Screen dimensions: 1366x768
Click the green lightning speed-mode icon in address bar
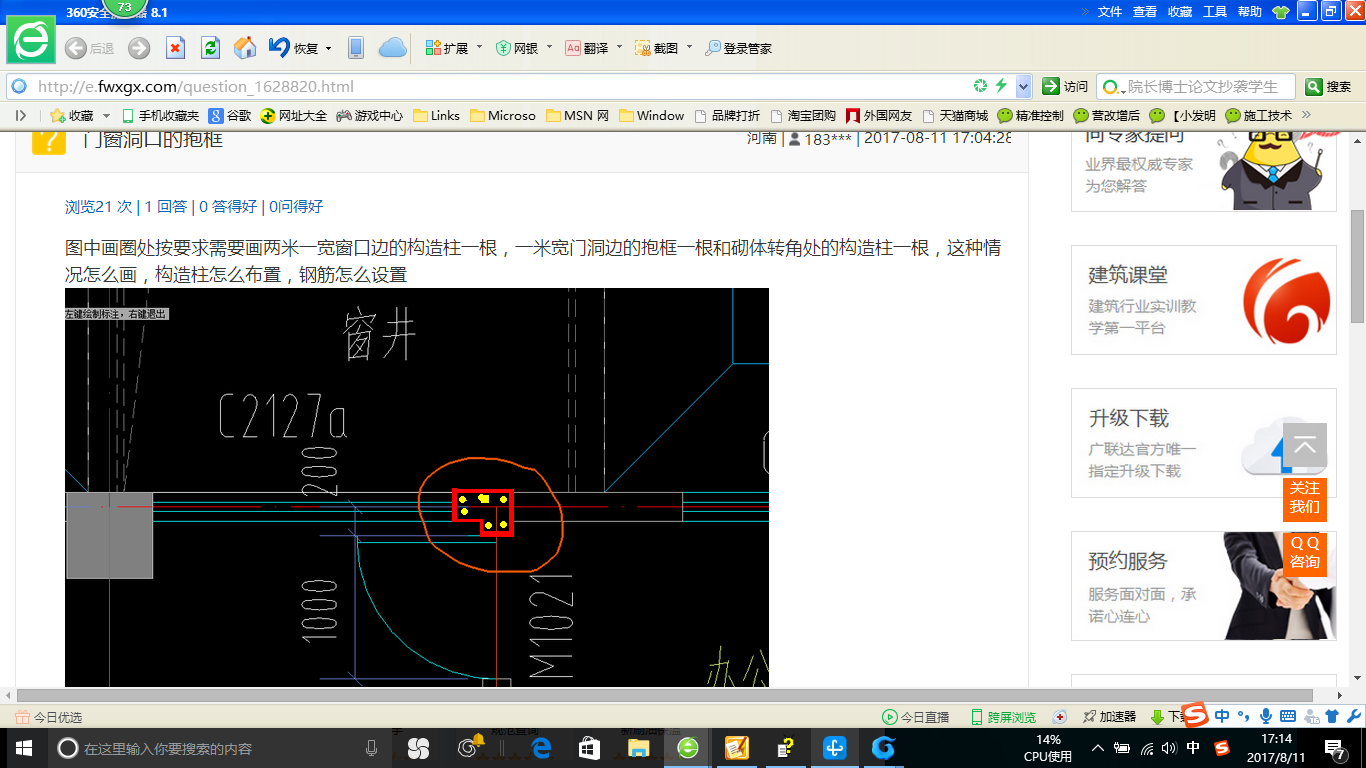pos(1001,86)
